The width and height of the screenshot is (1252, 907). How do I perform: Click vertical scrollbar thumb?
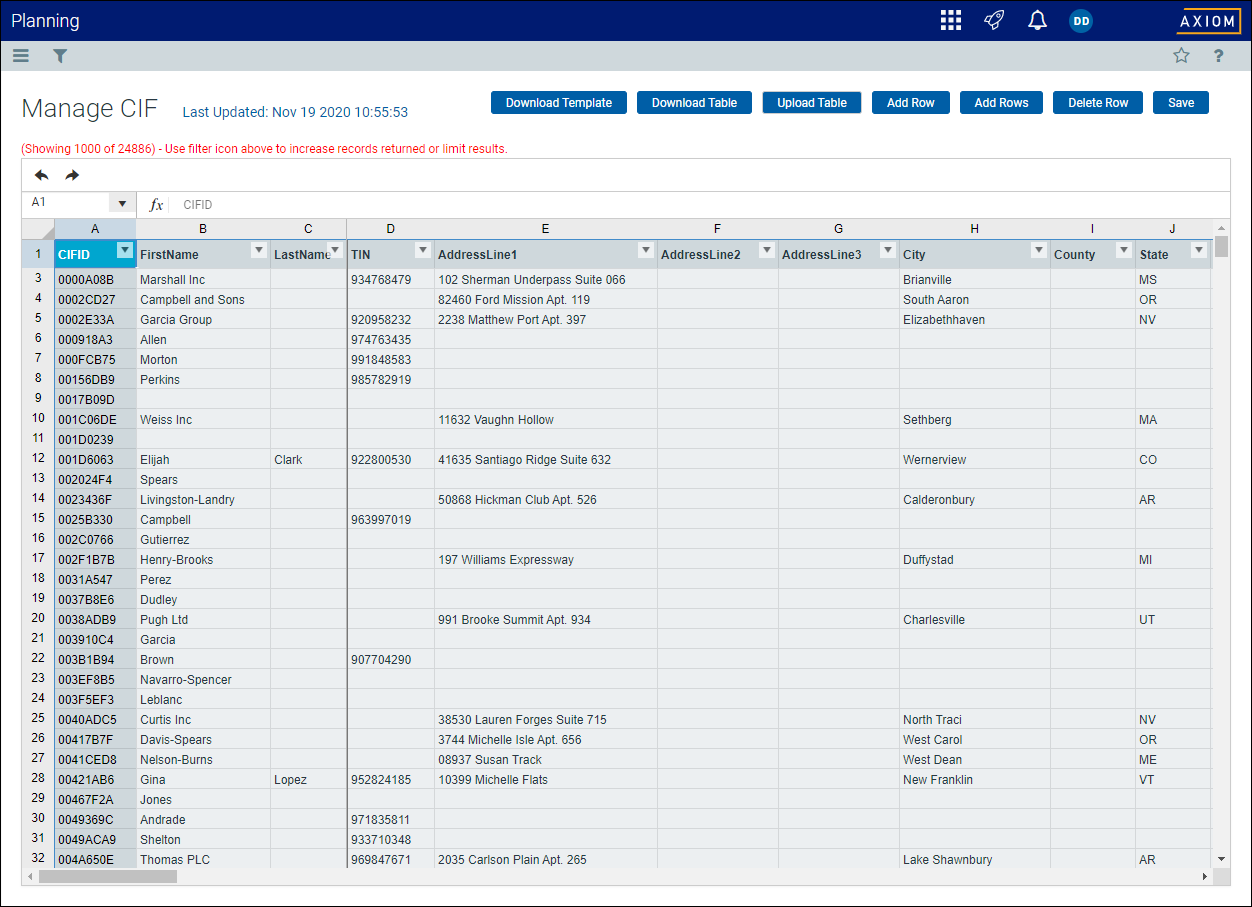click(1221, 248)
